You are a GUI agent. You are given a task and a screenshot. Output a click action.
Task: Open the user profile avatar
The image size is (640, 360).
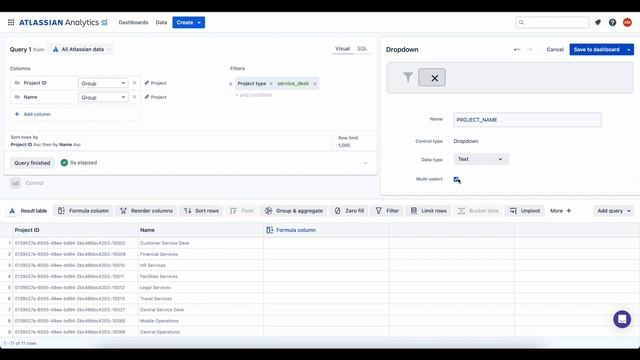(627, 22)
